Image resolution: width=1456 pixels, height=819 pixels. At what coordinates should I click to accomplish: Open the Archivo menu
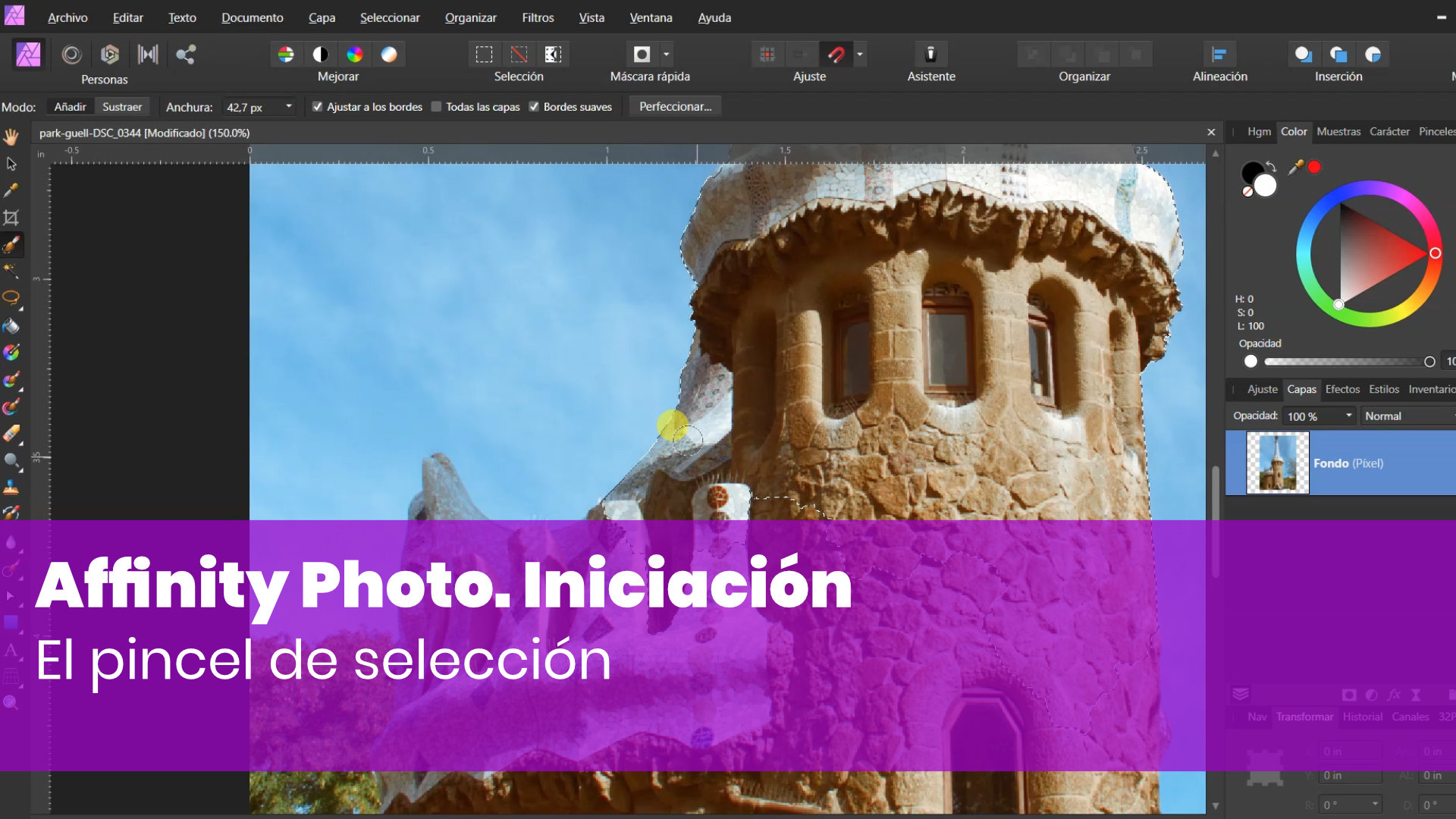(x=67, y=17)
